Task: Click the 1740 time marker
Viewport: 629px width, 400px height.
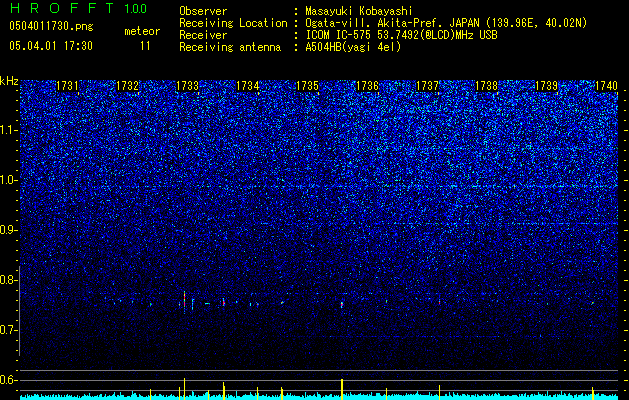Action: click(606, 86)
